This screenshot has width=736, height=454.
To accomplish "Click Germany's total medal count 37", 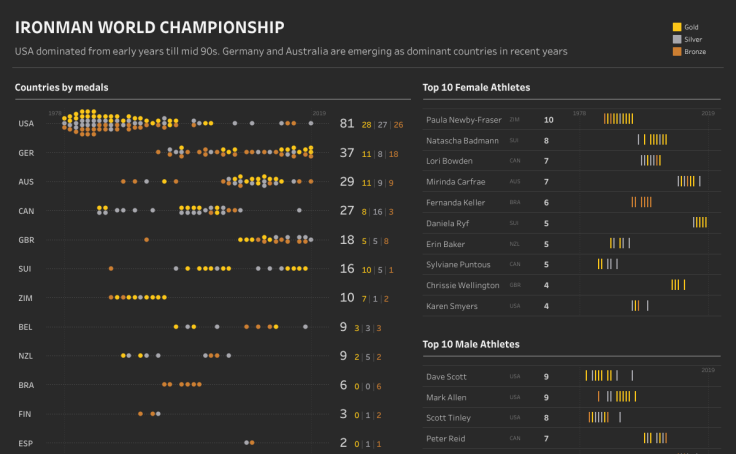I will point(347,153).
